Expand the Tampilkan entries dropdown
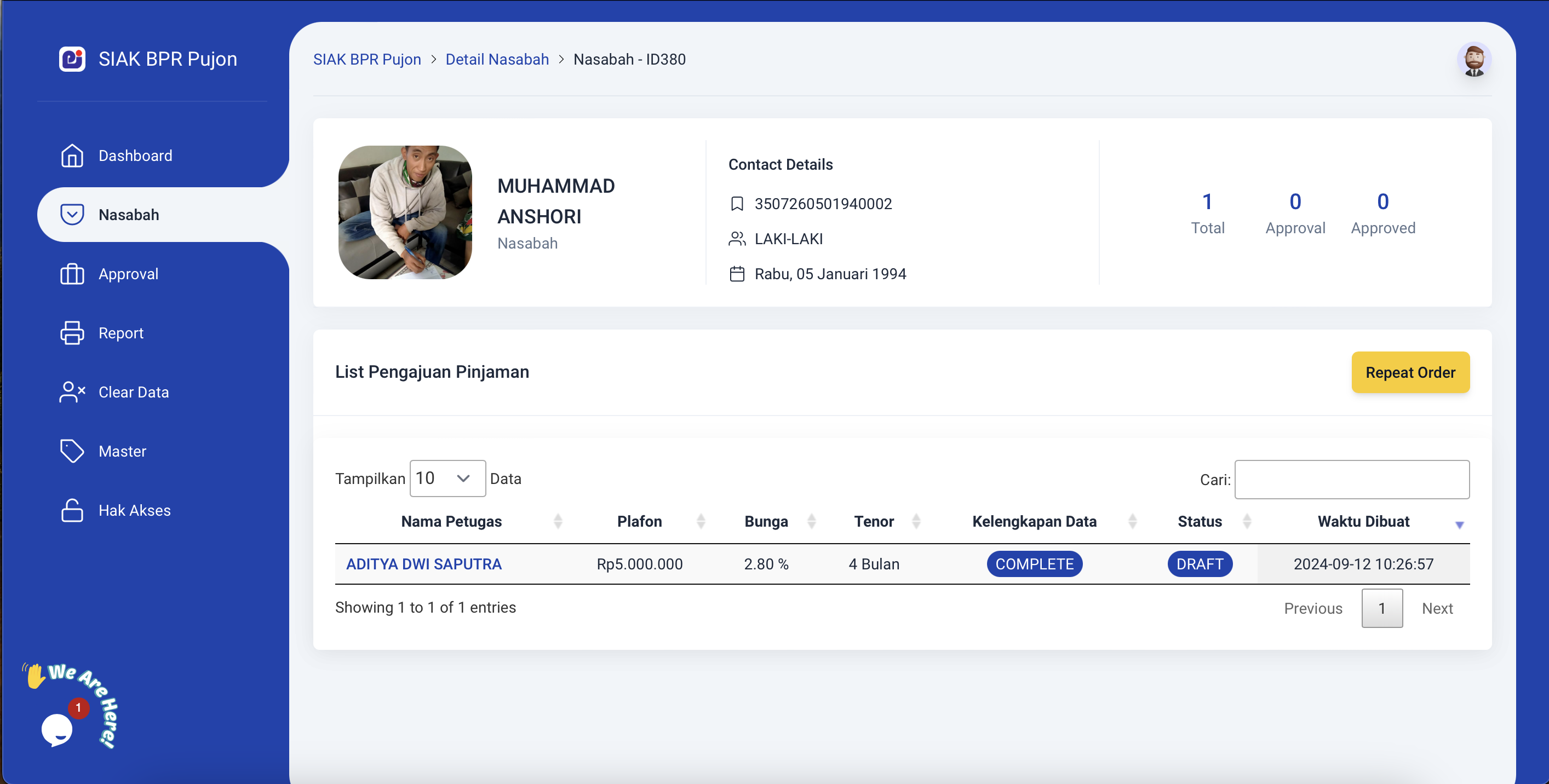This screenshot has height=784, width=1549. (x=447, y=479)
